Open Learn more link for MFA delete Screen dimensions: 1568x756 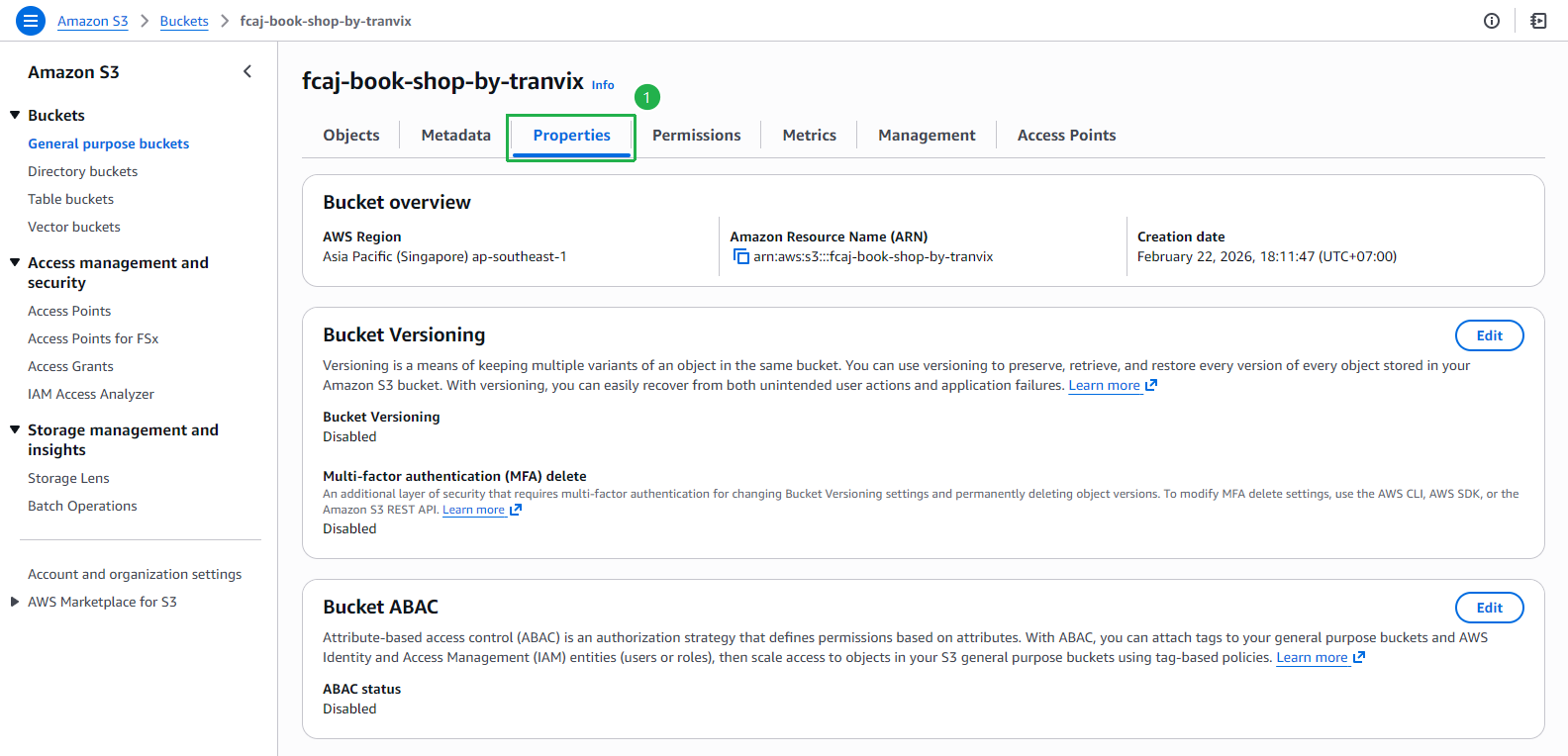point(473,510)
